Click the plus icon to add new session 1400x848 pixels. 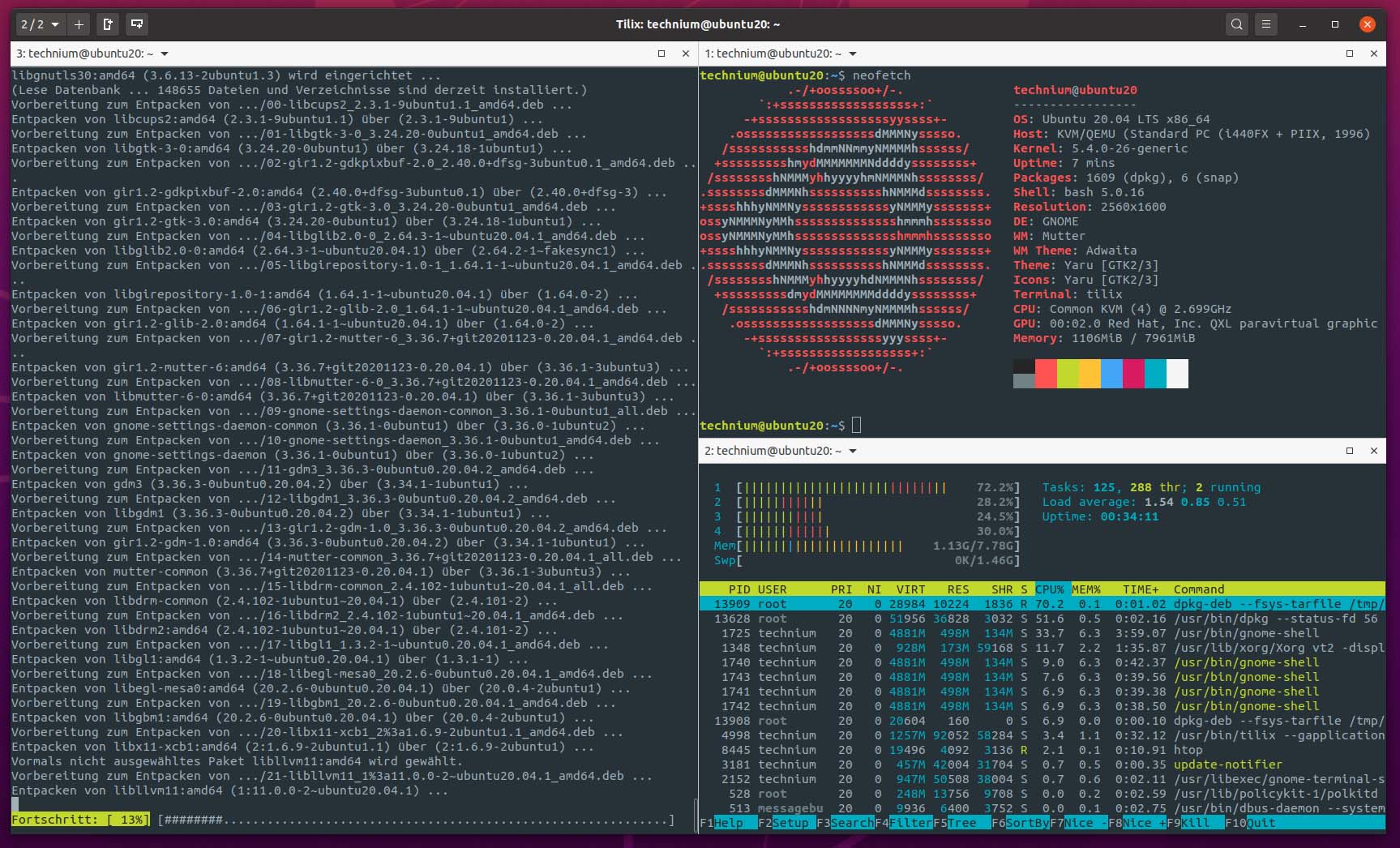[79, 24]
